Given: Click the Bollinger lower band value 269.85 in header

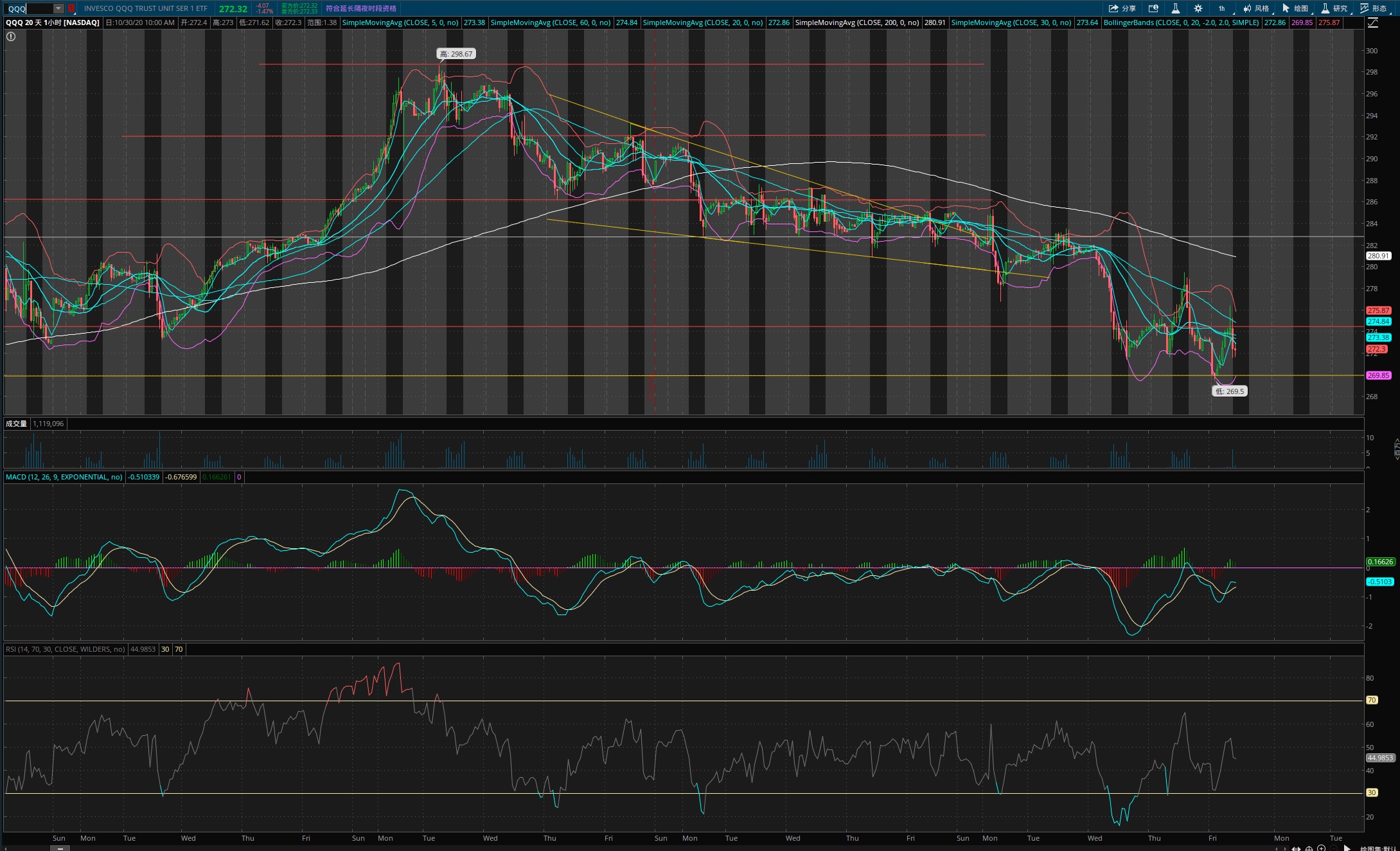Looking at the screenshot, I should click(1302, 22).
